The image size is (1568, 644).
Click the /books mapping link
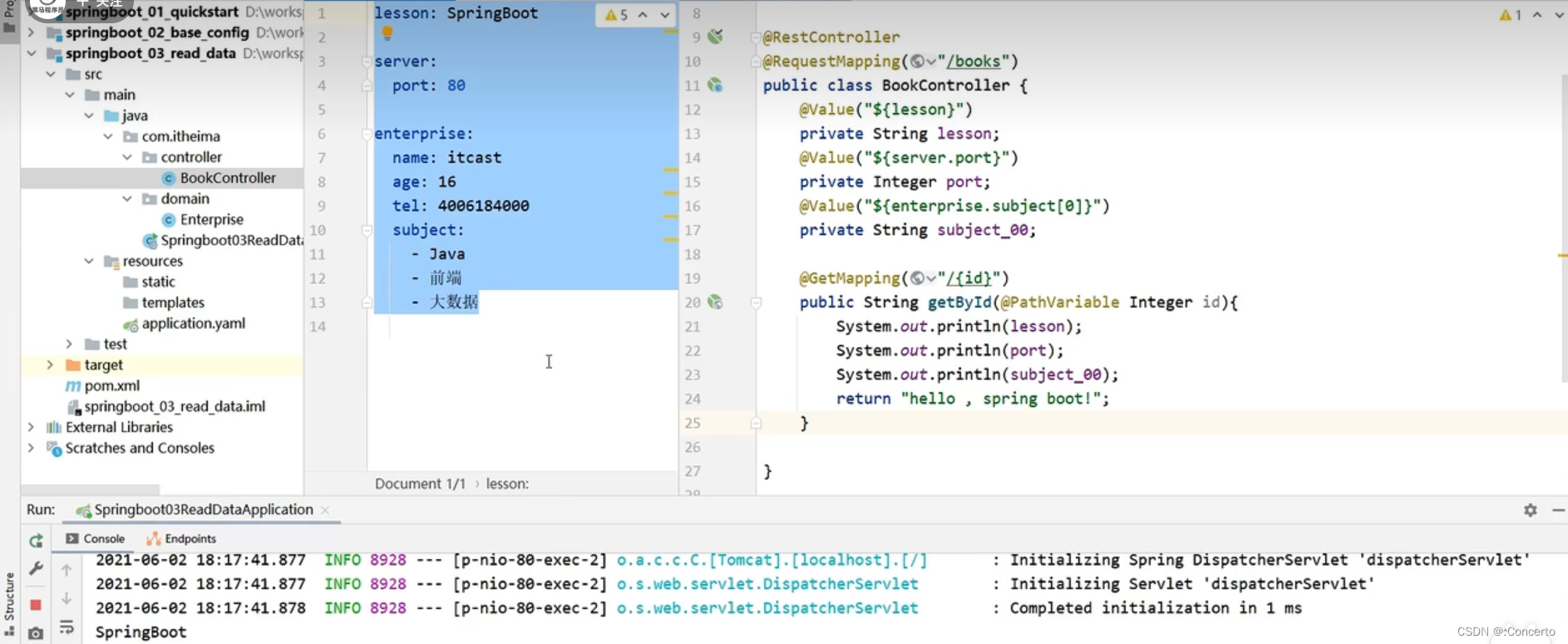tap(974, 61)
